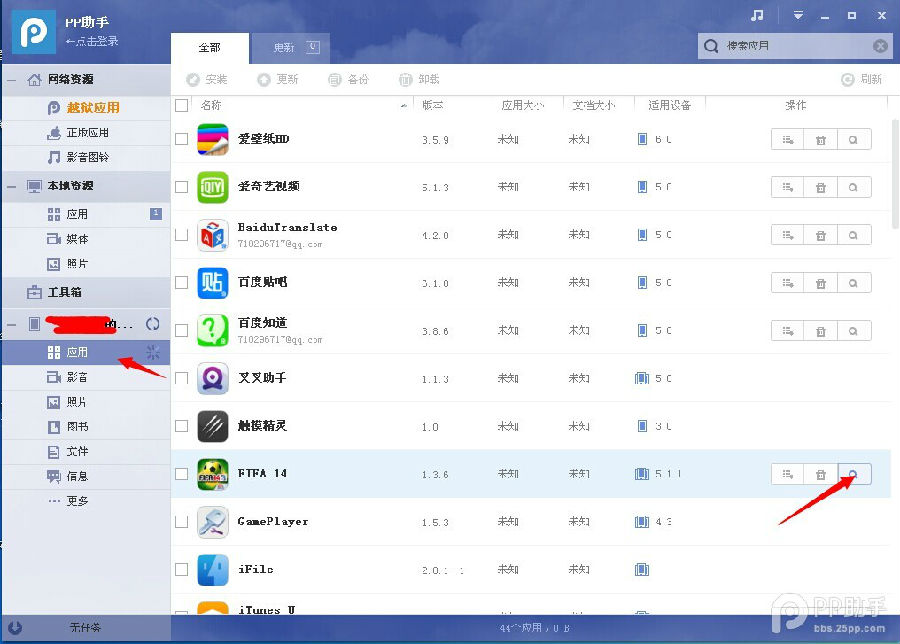Check the box for GamePlayer
The image size is (900, 644).
click(x=181, y=521)
